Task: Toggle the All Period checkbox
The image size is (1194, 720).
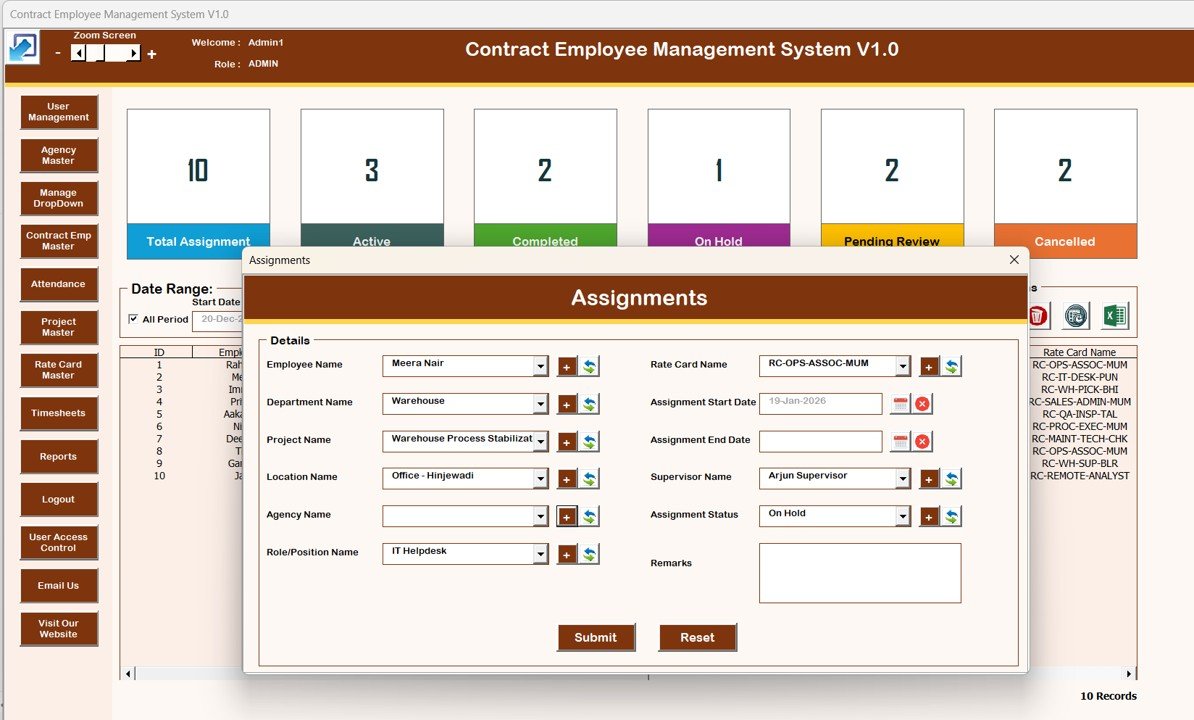Action: pyautogui.click(x=134, y=319)
